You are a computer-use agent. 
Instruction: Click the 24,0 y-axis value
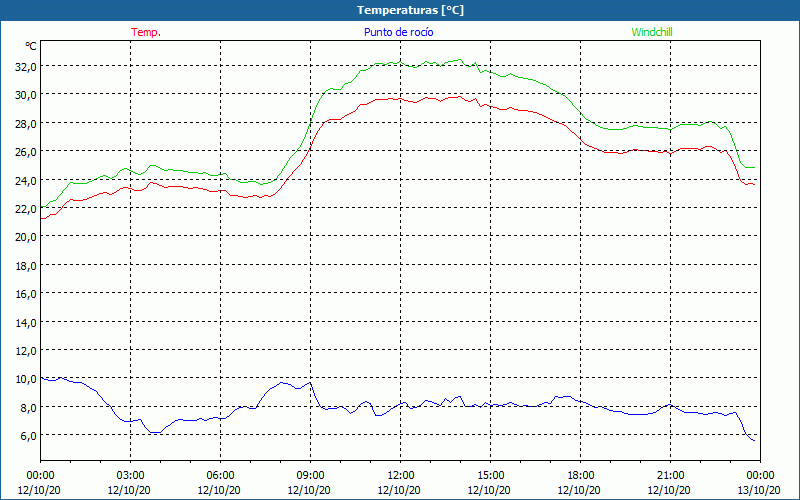click(26, 180)
